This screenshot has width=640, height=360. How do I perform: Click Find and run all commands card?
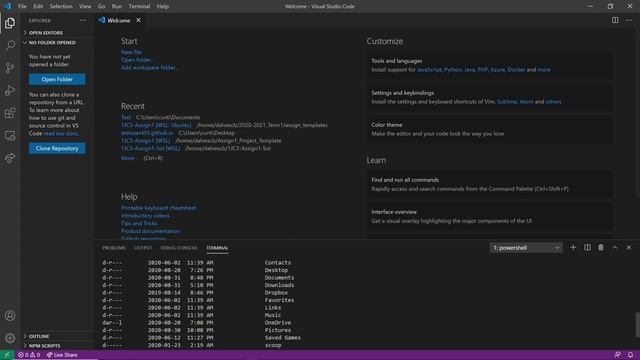(x=489, y=184)
